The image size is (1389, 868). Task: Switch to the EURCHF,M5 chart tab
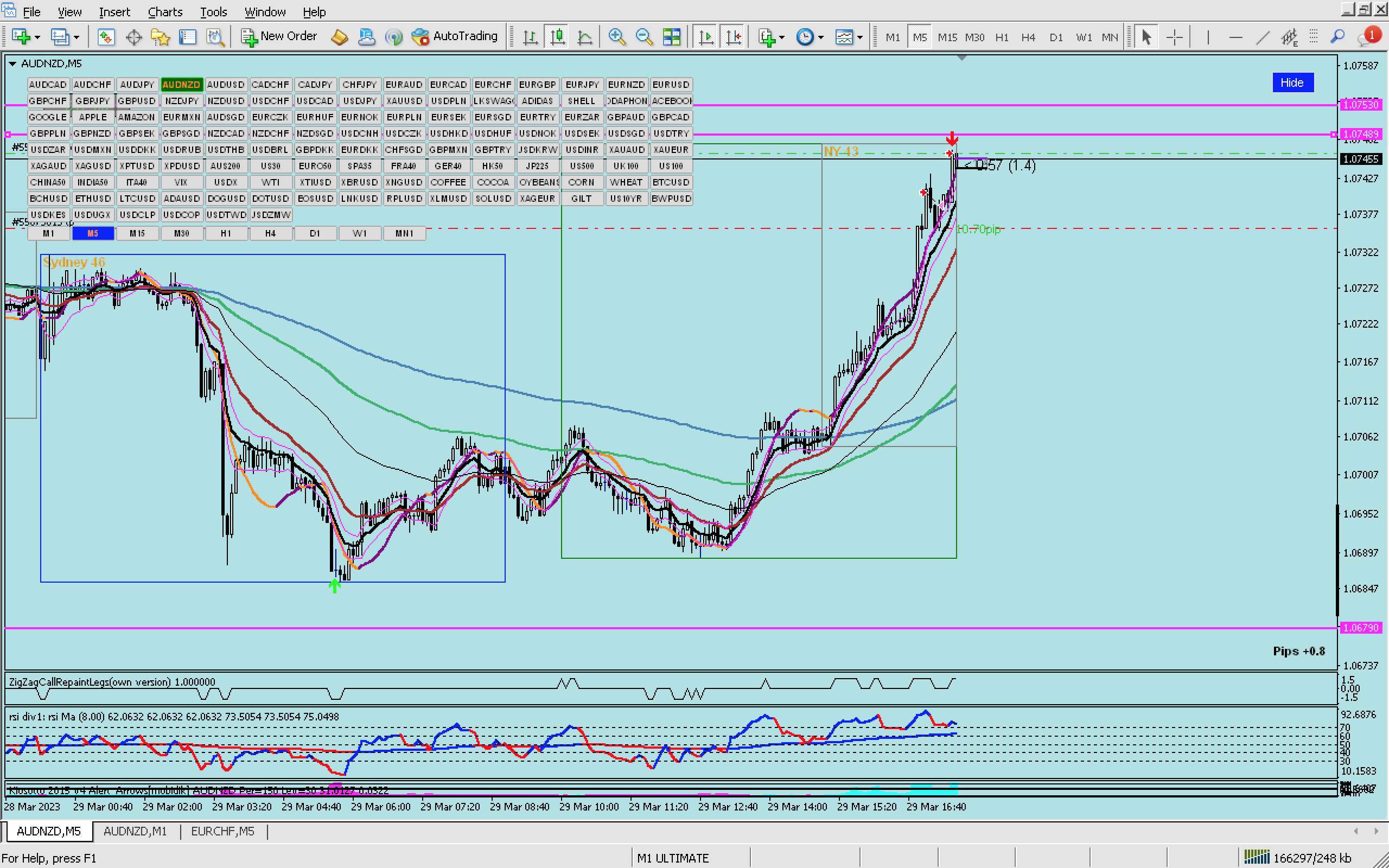(x=222, y=831)
